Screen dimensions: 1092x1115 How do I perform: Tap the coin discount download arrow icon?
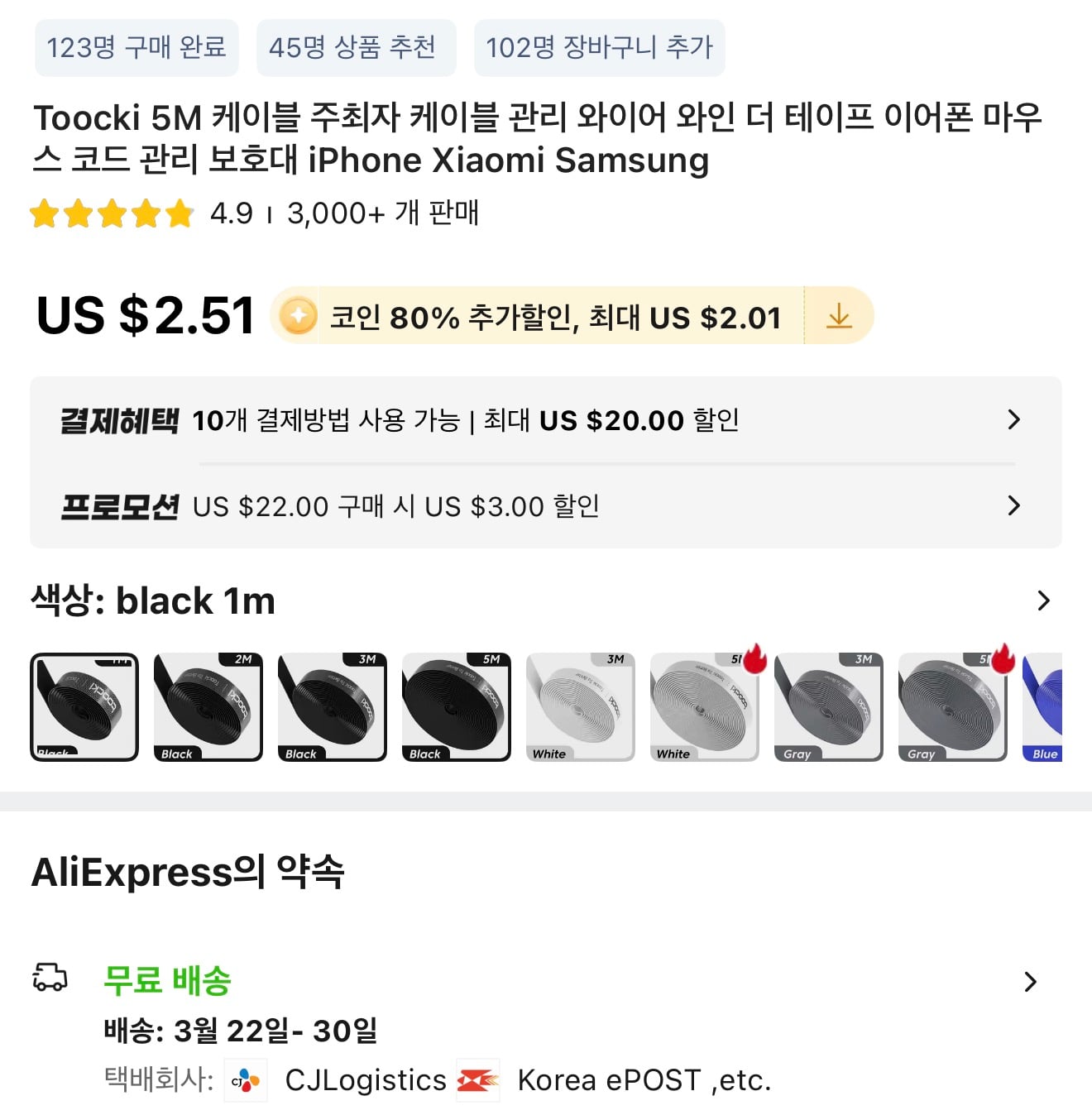click(x=839, y=316)
